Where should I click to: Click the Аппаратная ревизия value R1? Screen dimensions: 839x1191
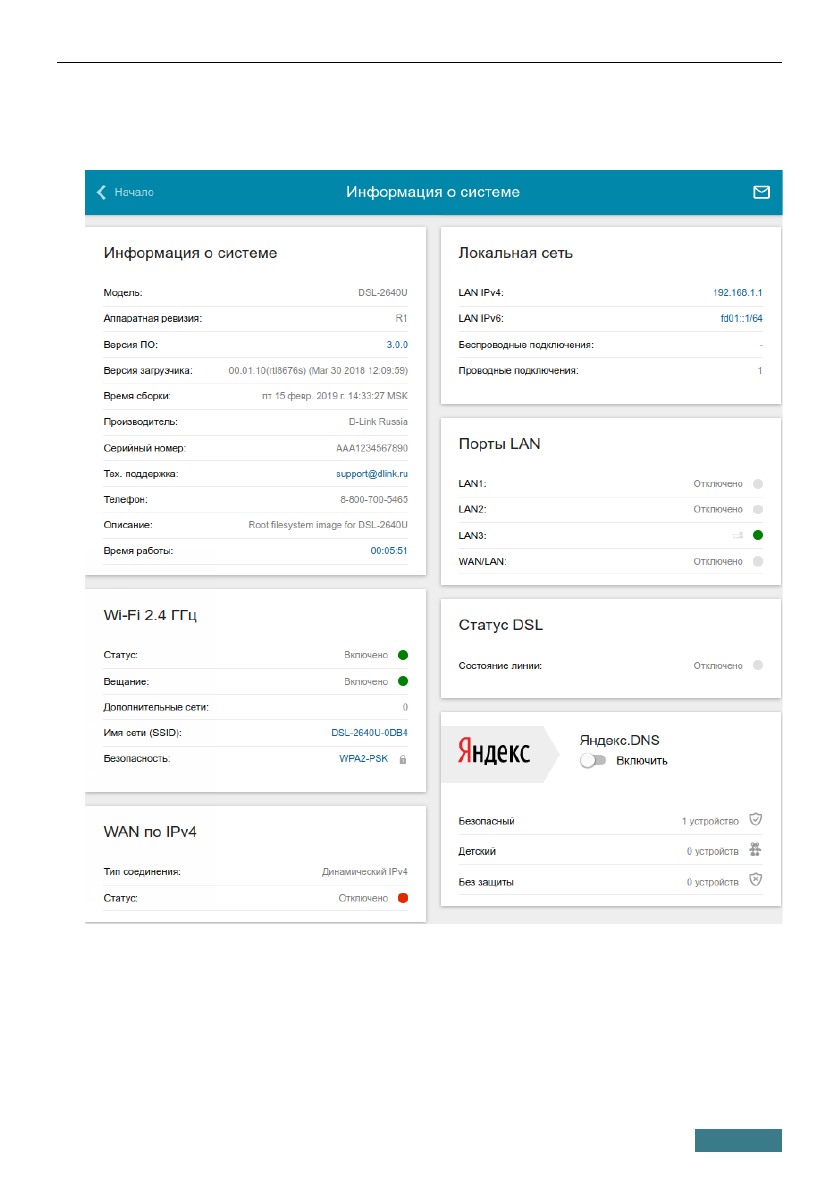(401, 318)
